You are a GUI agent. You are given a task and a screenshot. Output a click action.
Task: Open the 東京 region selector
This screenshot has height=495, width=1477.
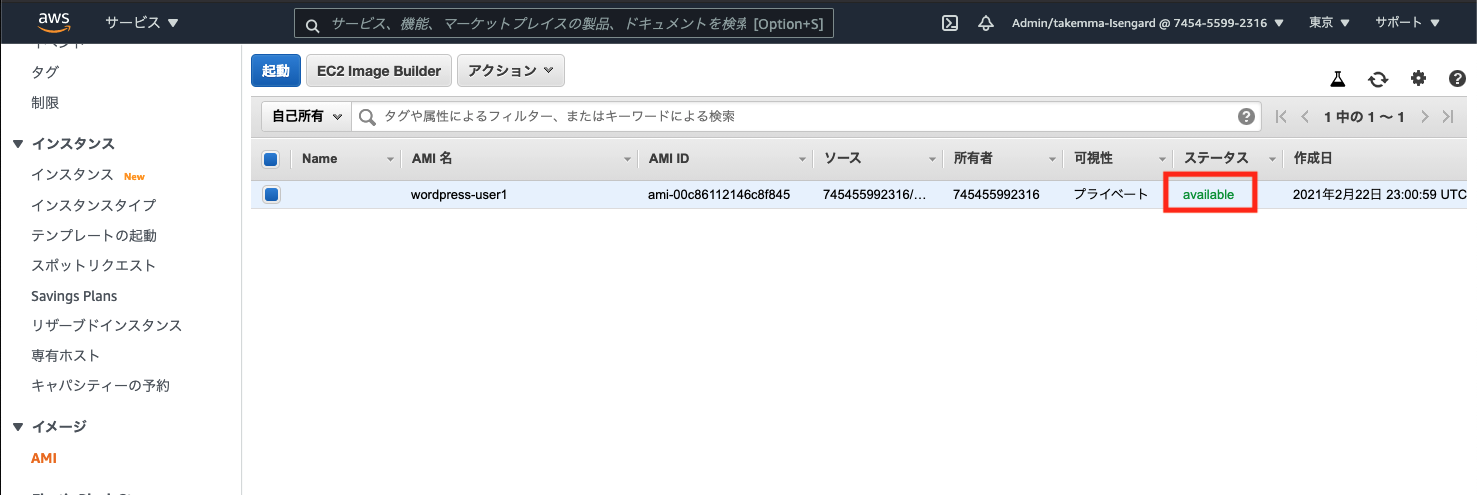point(1328,22)
